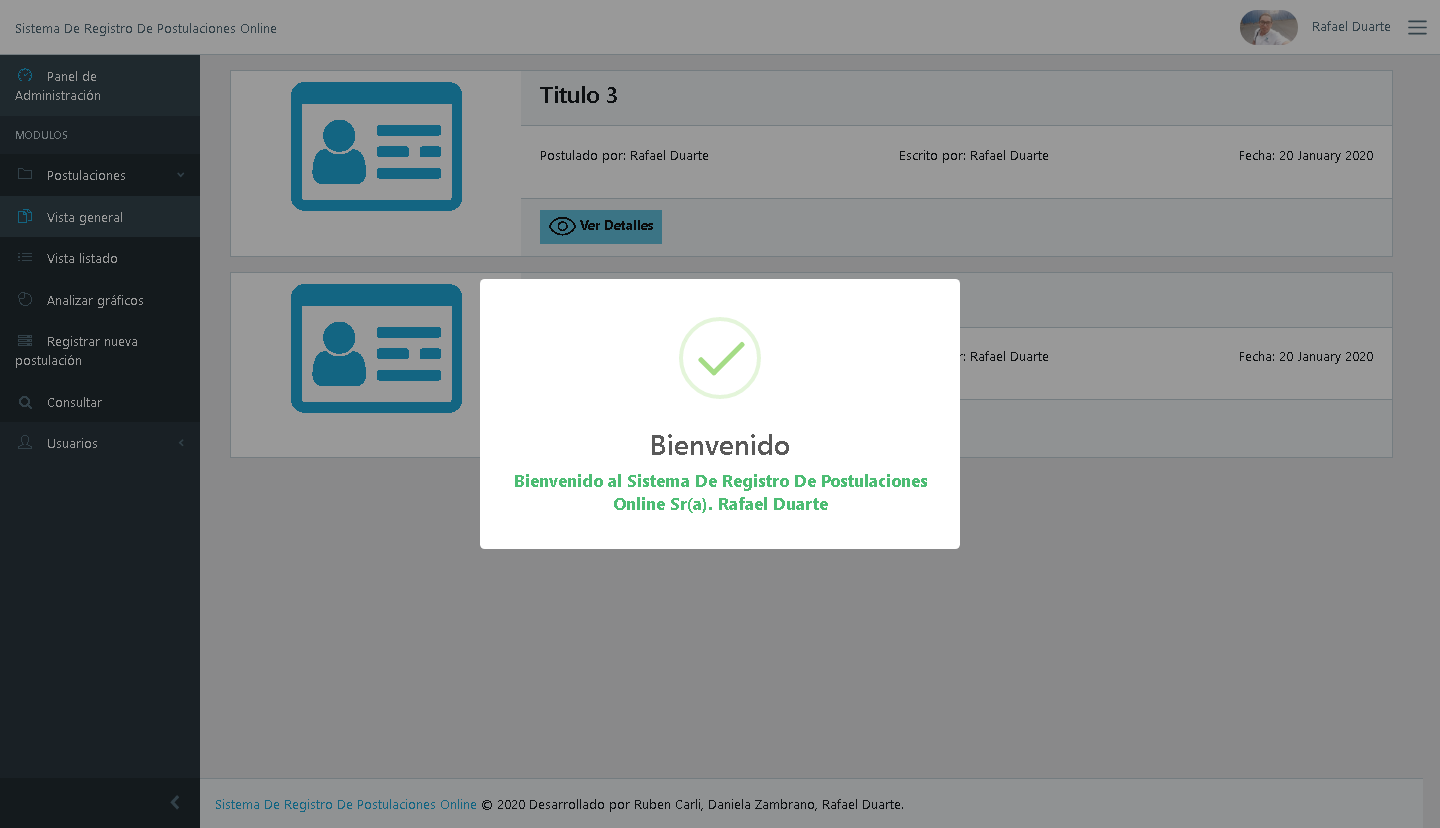Click the Vista general sidebar icon
Viewport: 1440px width, 828px height.
click(x=25, y=217)
